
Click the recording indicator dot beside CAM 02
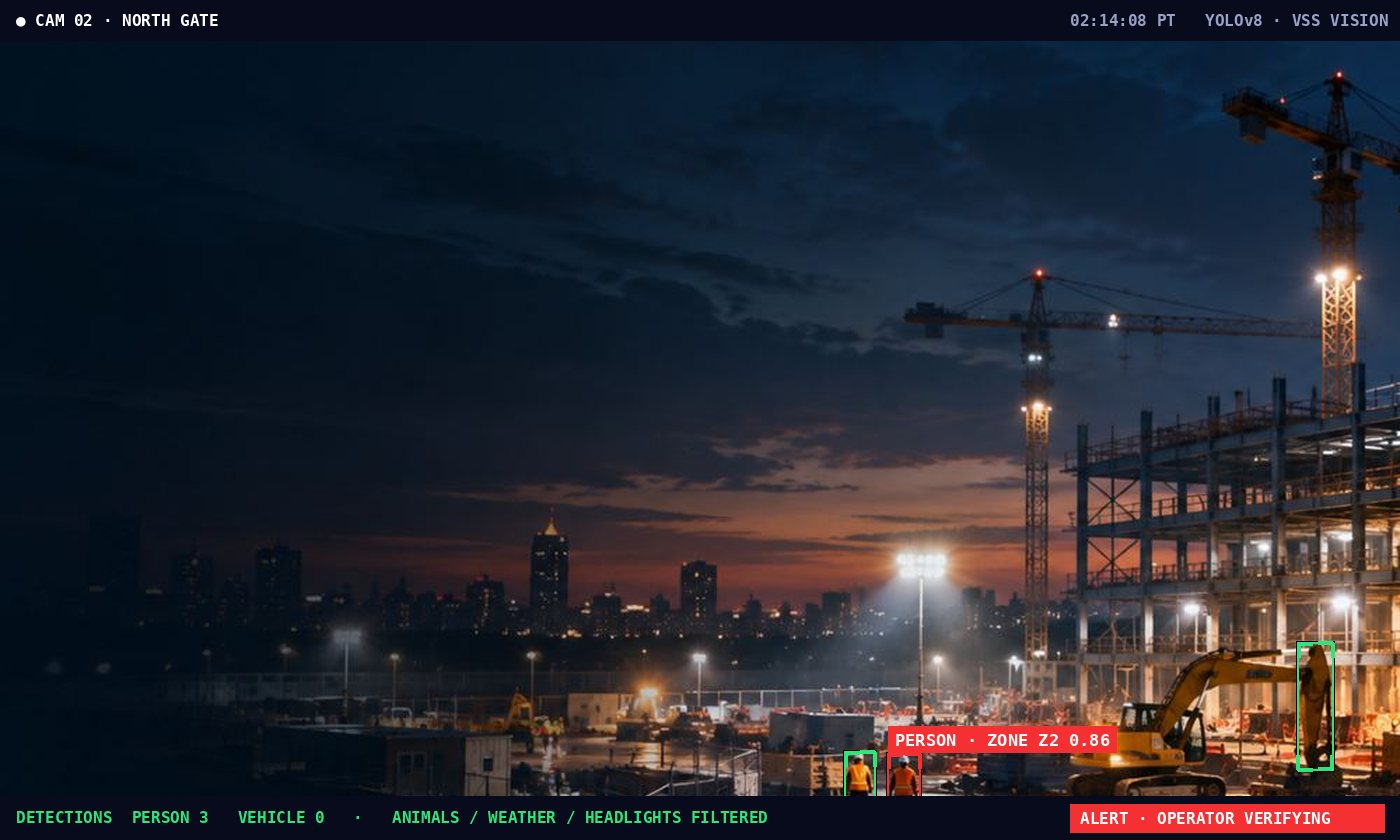pos(21,21)
